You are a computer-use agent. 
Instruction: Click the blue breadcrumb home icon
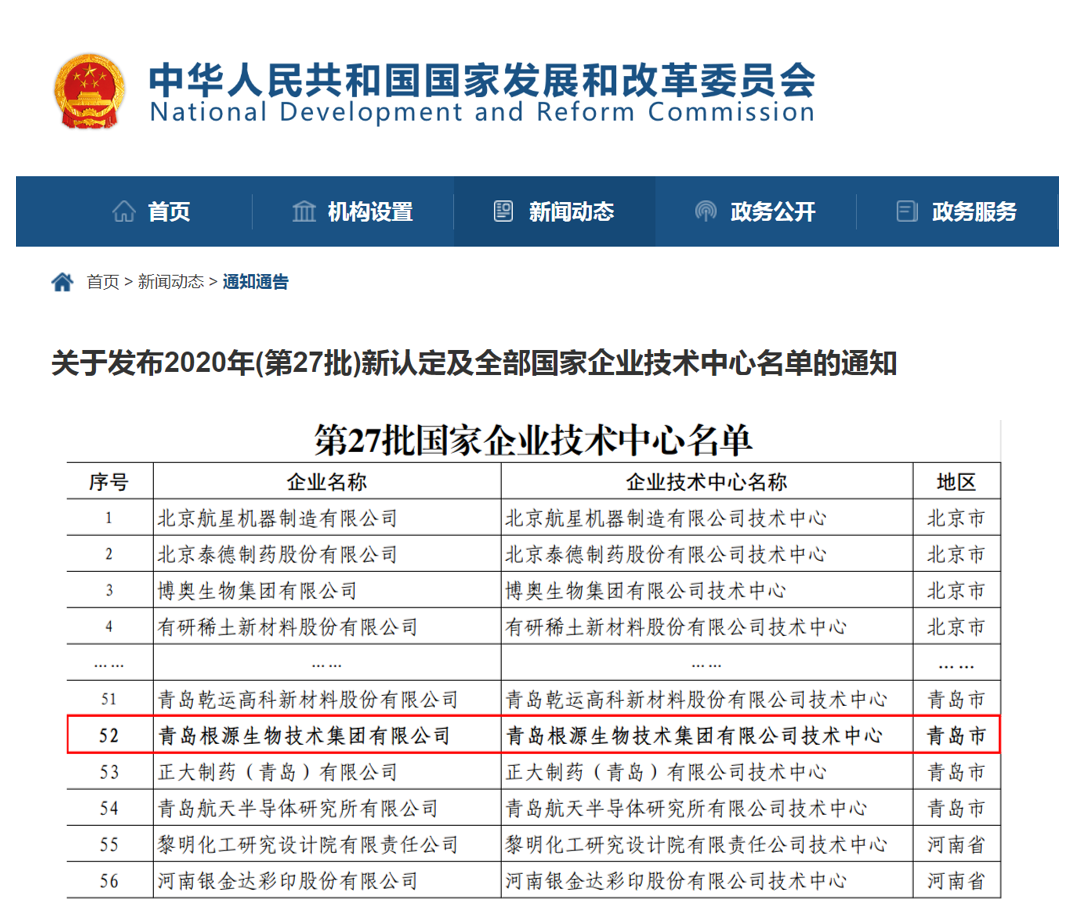pos(62,282)
